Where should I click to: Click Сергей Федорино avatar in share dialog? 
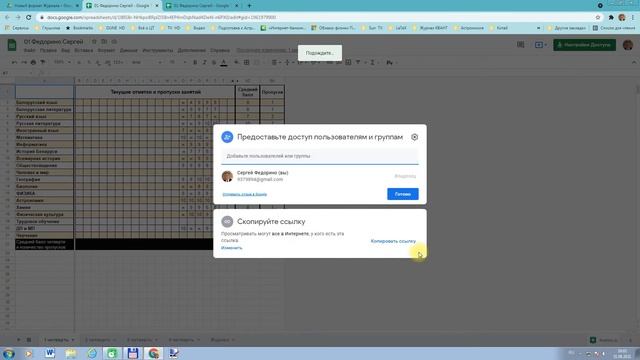click(227, 176)
